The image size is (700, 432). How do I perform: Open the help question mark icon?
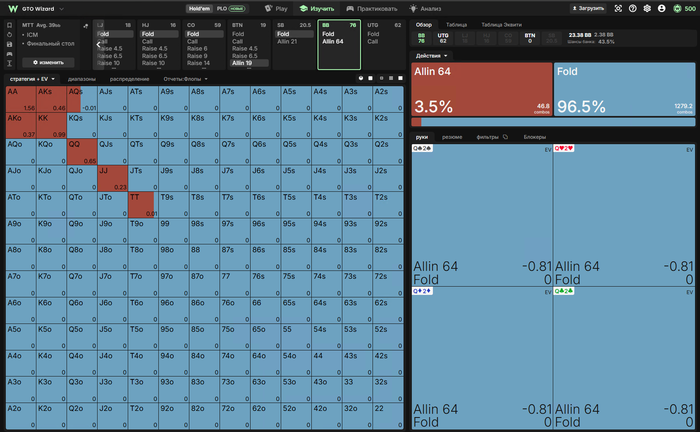point(633,8)
